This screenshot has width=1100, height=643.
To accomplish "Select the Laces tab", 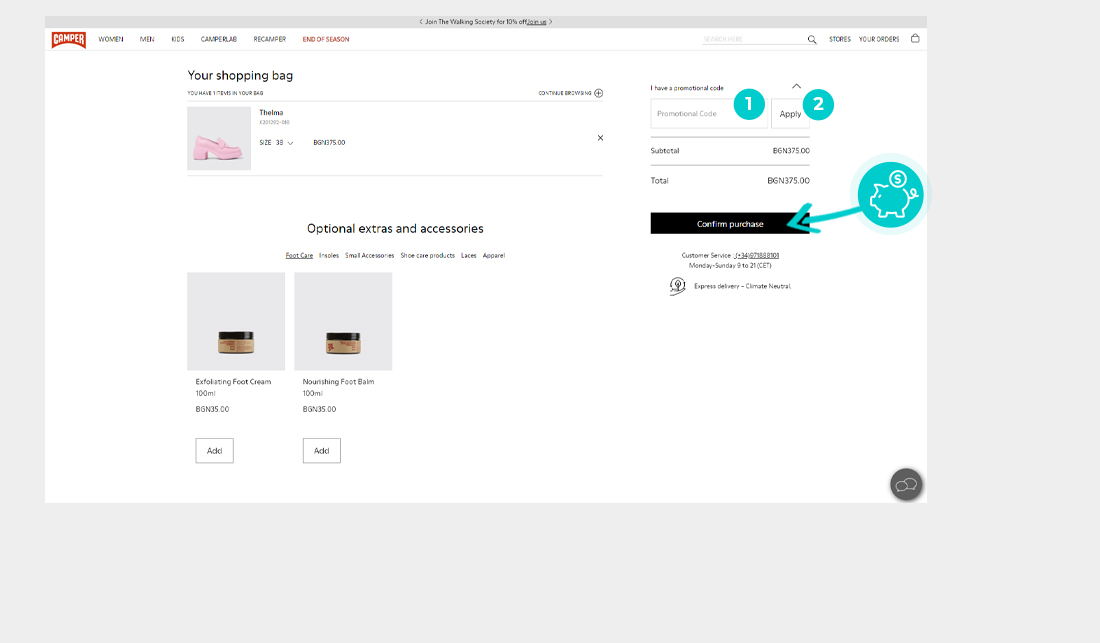I will pyautogui.click(x=469, y=255).
